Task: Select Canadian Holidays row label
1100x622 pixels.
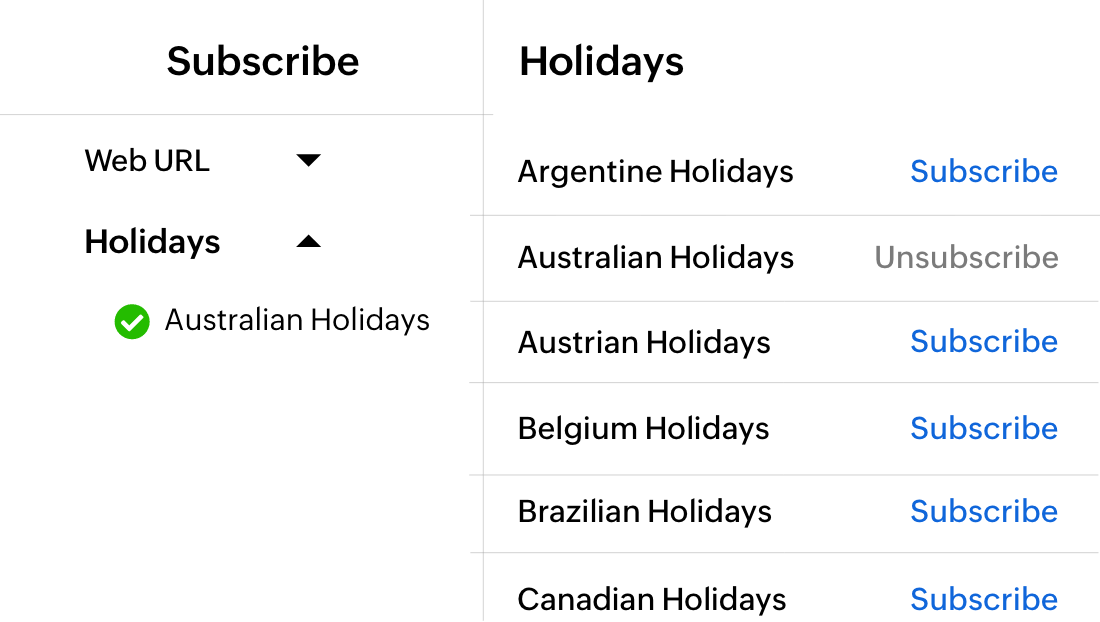Action: click(x=651, y=598)
